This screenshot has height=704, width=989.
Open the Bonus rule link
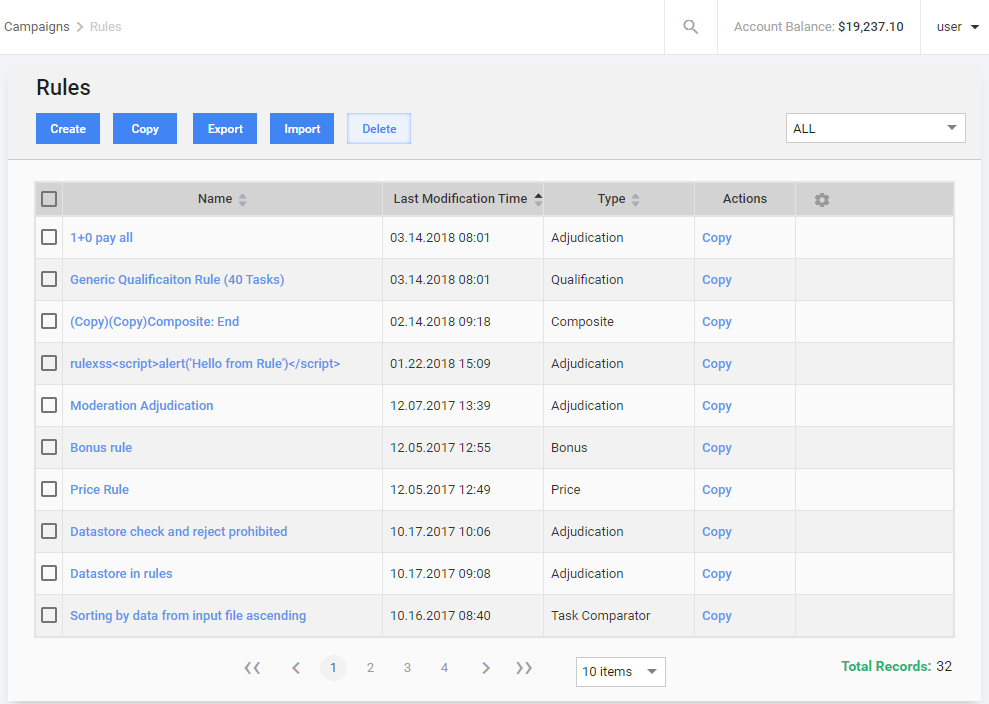point(101,447)
